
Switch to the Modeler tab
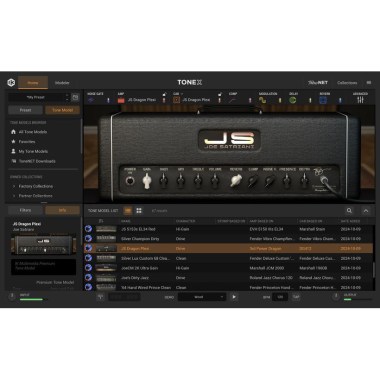(x=62, y=83)
